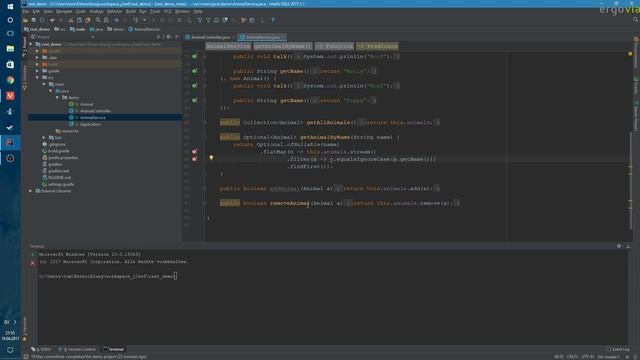Screen dimensions: 640x360
Task: Expand External Libraries node
Action: [31, 191]
